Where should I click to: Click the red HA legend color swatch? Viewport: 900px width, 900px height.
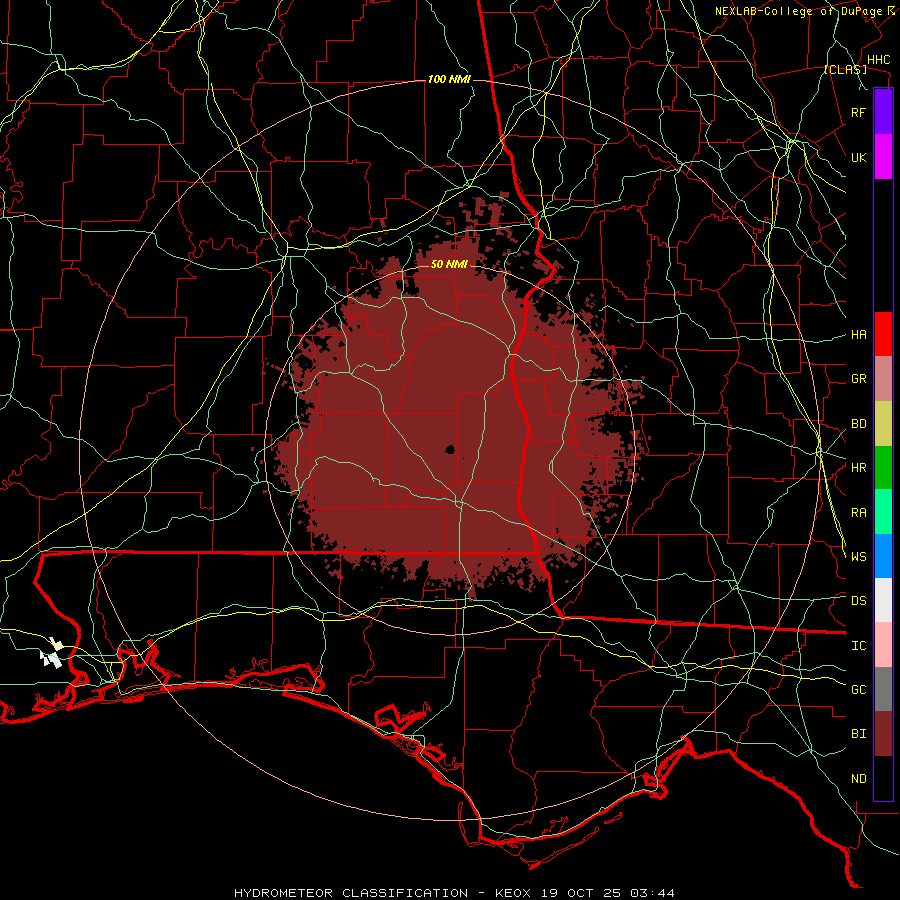[x=883, y=334]
